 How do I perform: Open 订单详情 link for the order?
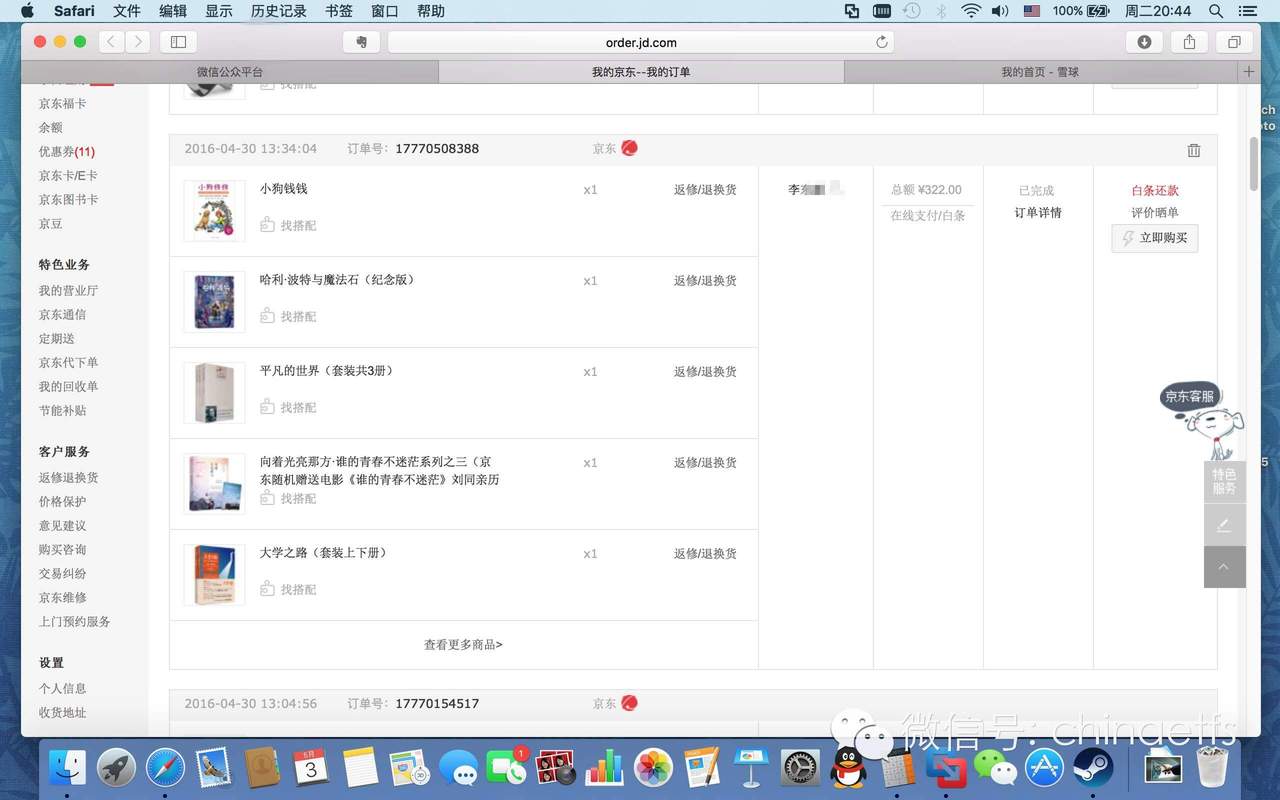pos(1038,213)
